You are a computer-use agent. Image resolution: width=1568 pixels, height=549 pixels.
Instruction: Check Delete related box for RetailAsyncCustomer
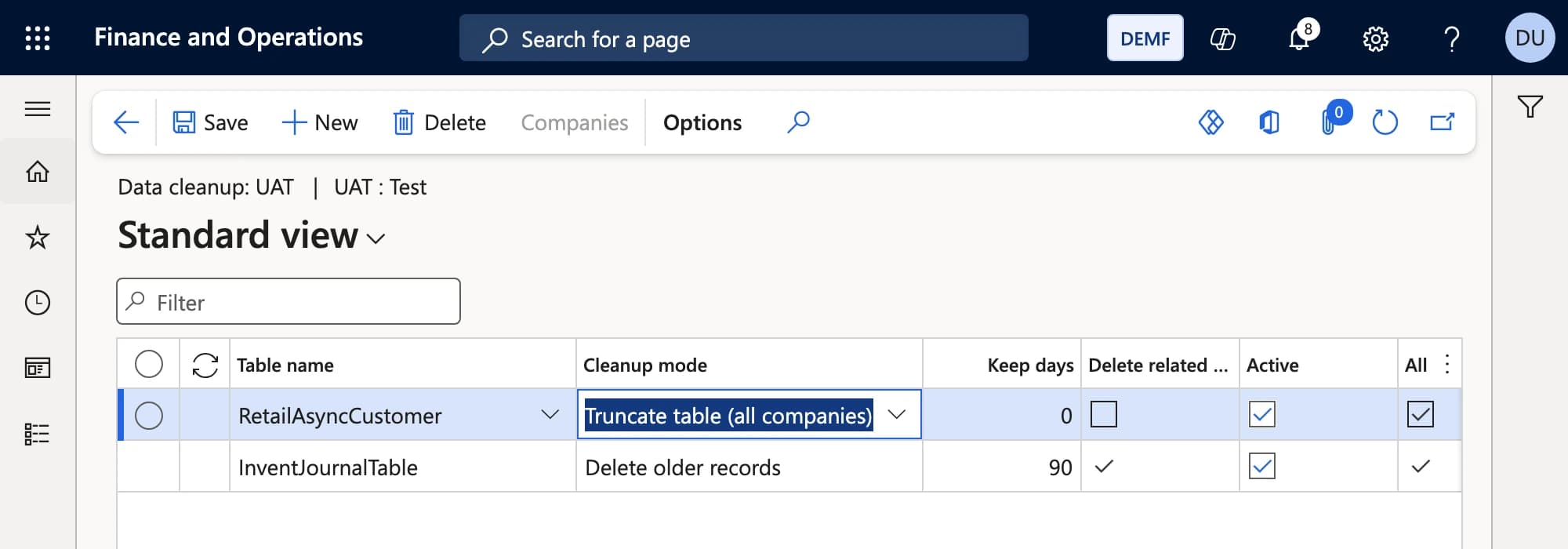point(1103,414)
